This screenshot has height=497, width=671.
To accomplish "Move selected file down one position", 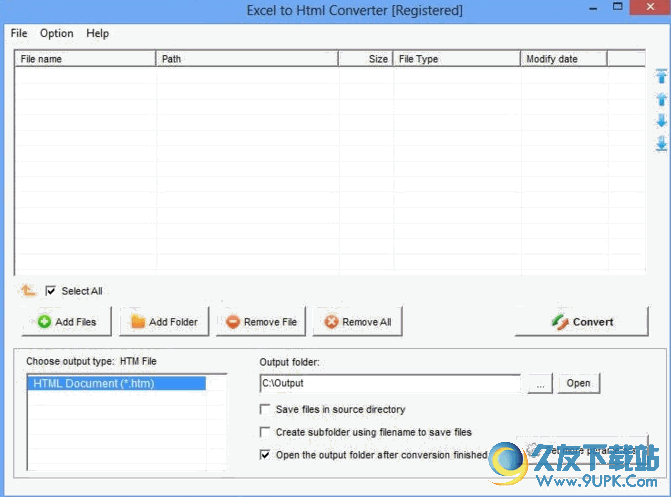I will point(661,121).
